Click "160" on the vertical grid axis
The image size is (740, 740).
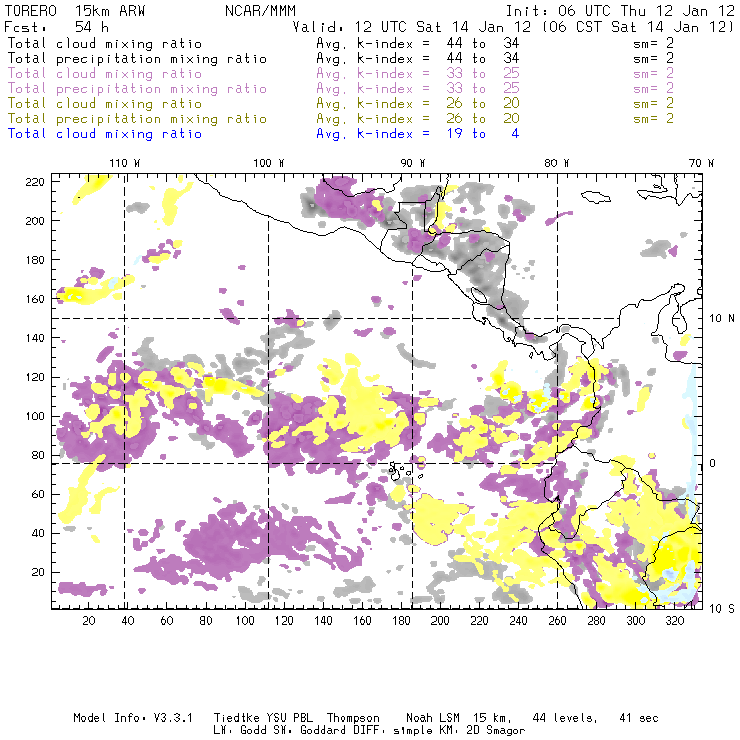(35, 299)
